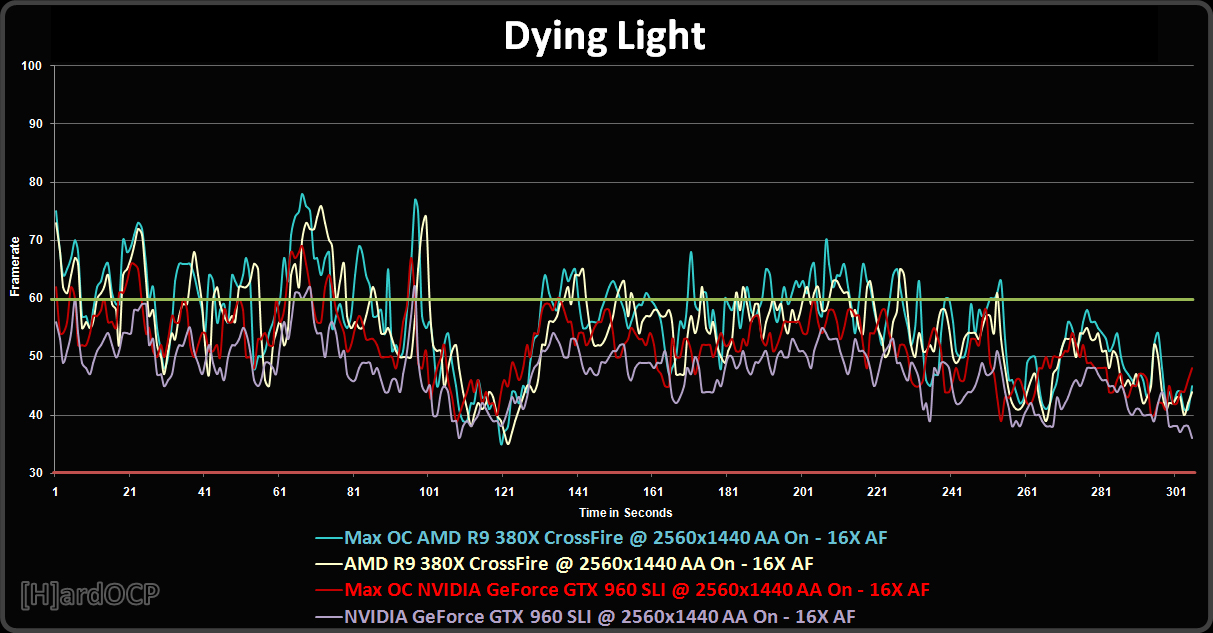This screenshot has width=1213, height=633.
Task: Click the x-axis tick label 41
Action: point(204,492)
